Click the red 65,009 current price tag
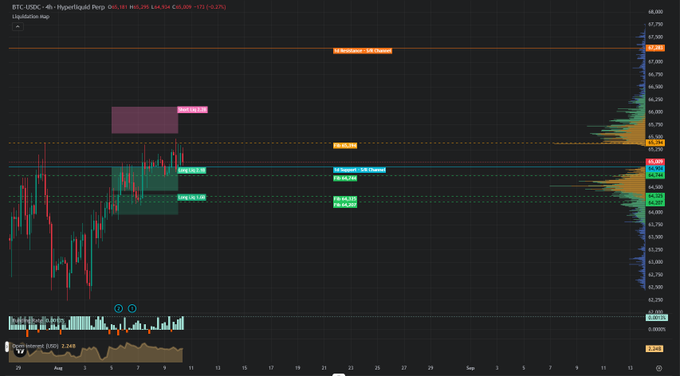The width and height of the screenshot is (680, 376). 655,162
